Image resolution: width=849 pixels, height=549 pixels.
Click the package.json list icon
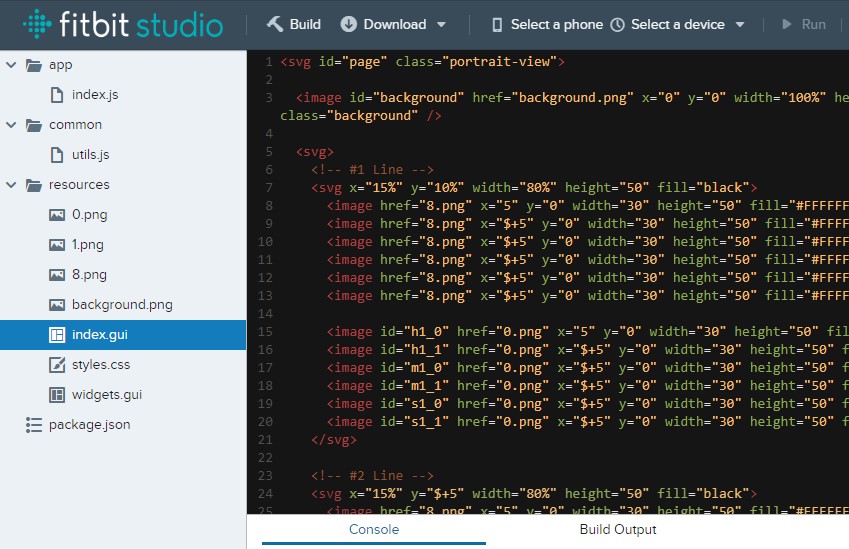point(34,425)
